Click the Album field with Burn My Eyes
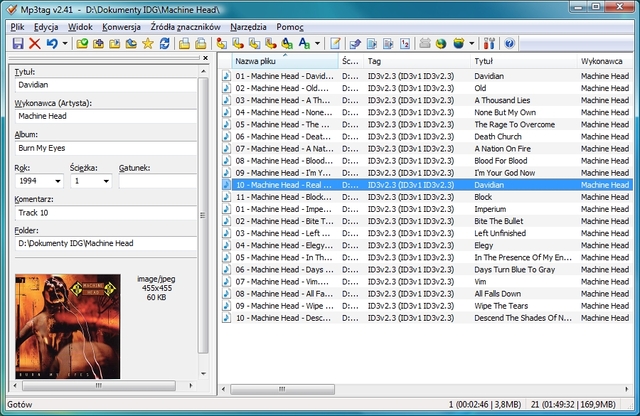Screen dimensions: 640x416 106,148
